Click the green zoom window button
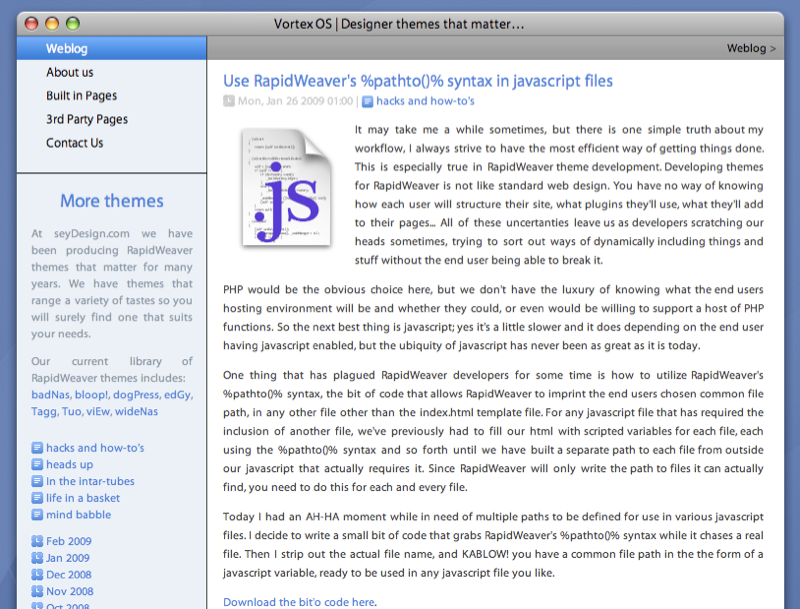This screenshot has width=800, height=609. [x=71, y=23]
